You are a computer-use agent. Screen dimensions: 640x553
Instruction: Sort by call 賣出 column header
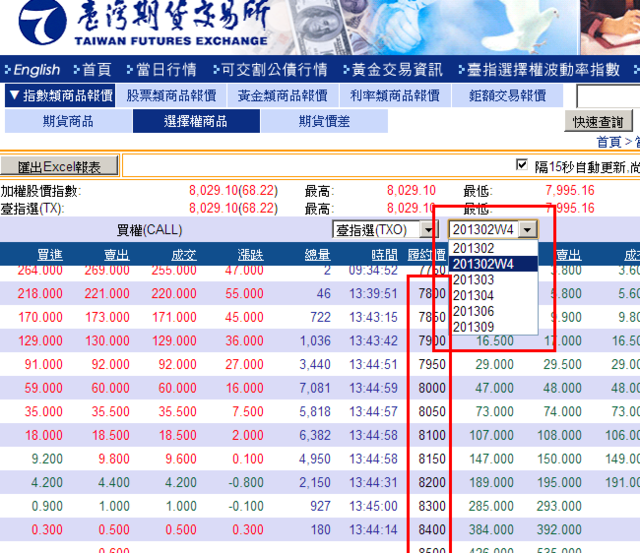point(117,255)
